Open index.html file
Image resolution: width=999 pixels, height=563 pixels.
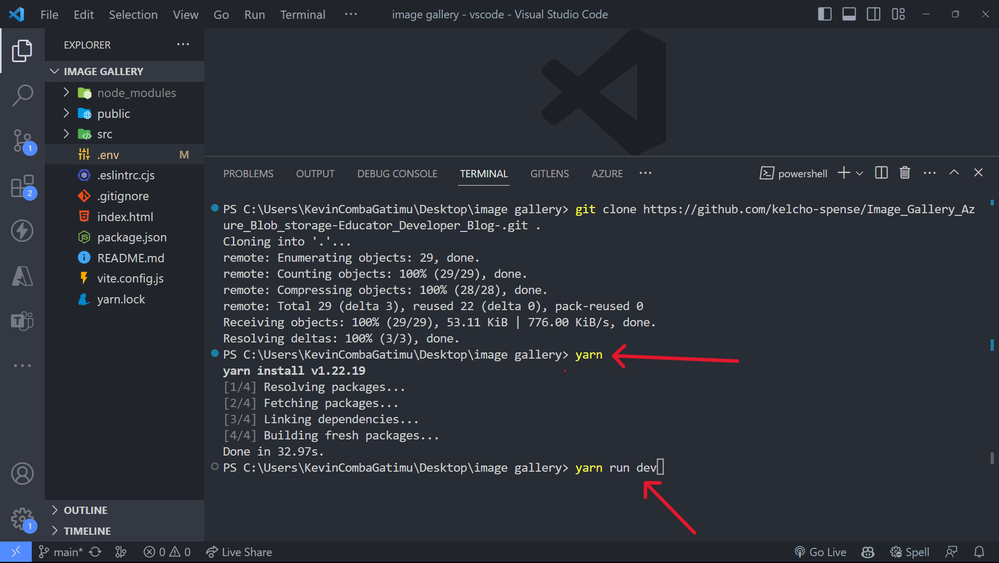(125, 217)
